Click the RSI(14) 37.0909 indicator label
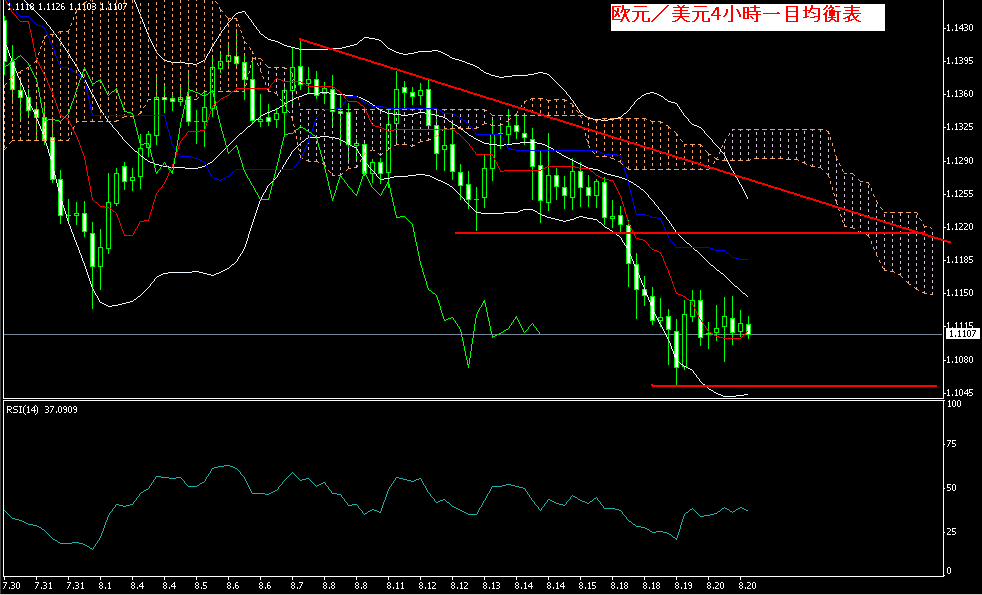The width and height of the screenshot is (982, 595). click(43, 410)
